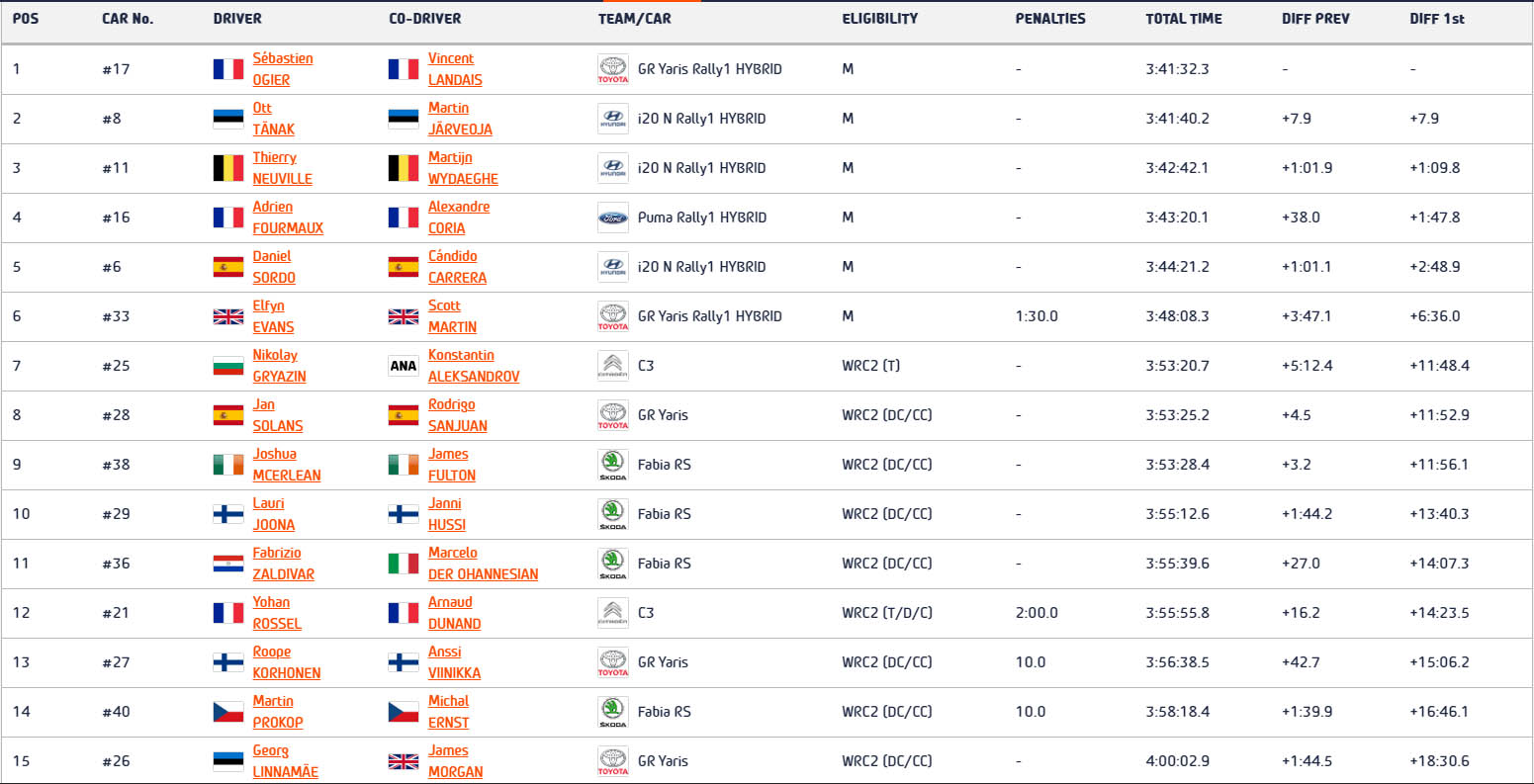Click the Hyundai logo in Tänak's row
1534x784 pixels.
613,119
